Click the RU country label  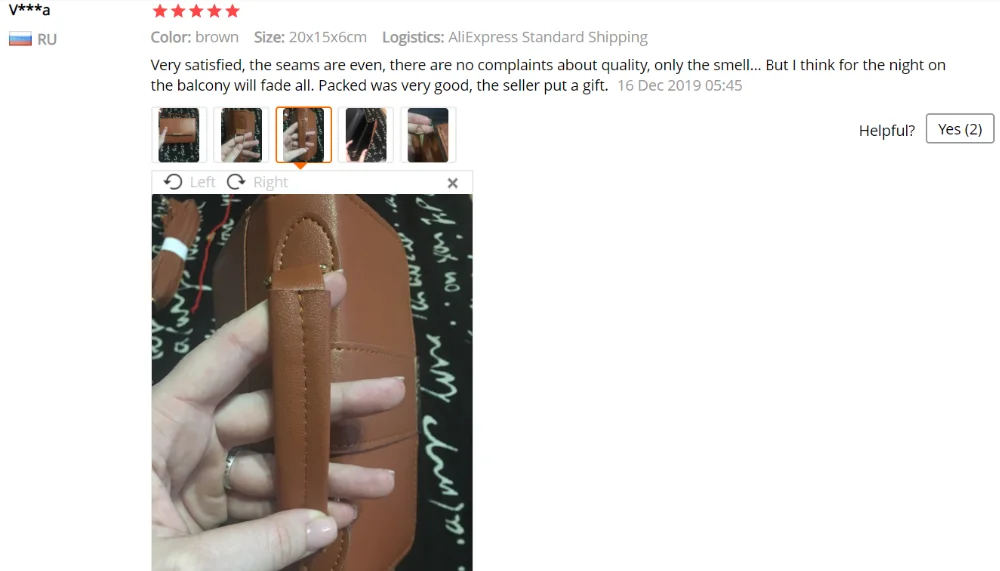pos(47,40)
